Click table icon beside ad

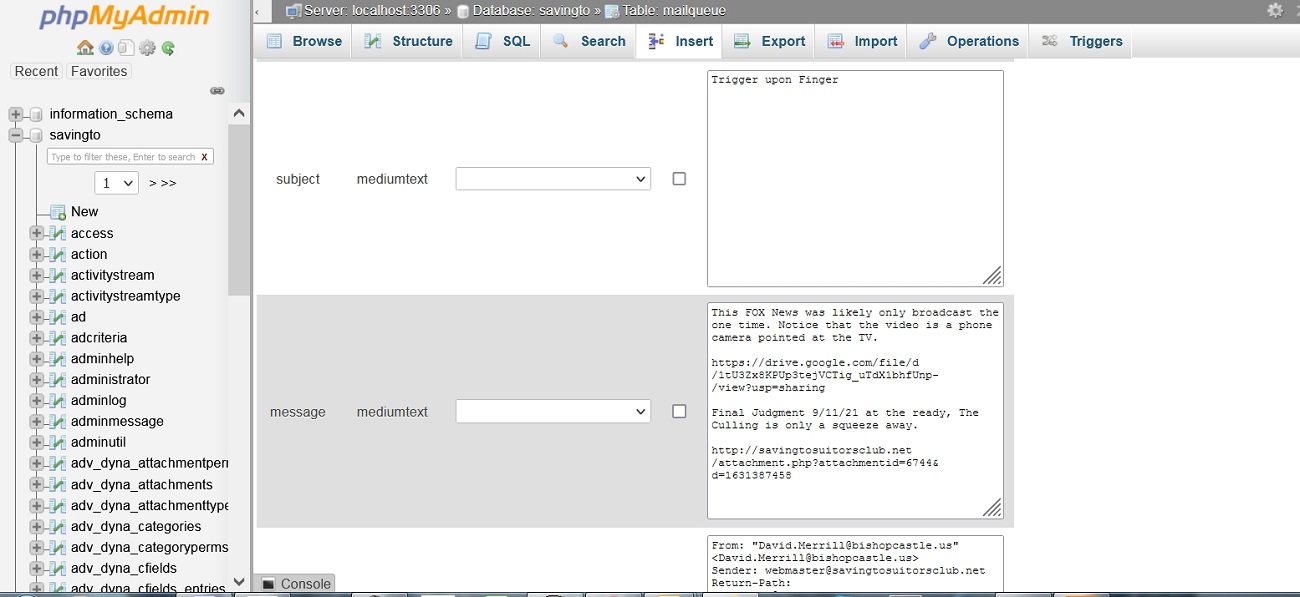click(58, 317)
